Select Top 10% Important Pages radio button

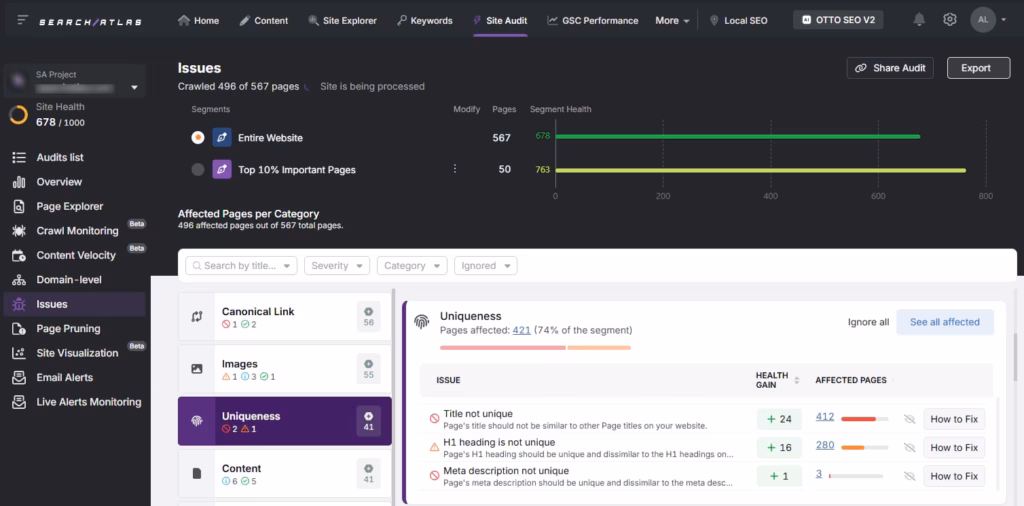point(198,170)
